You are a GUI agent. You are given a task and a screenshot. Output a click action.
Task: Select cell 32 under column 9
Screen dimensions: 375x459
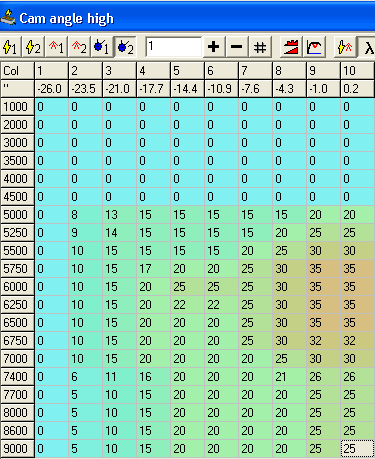[x=324, y=341]
